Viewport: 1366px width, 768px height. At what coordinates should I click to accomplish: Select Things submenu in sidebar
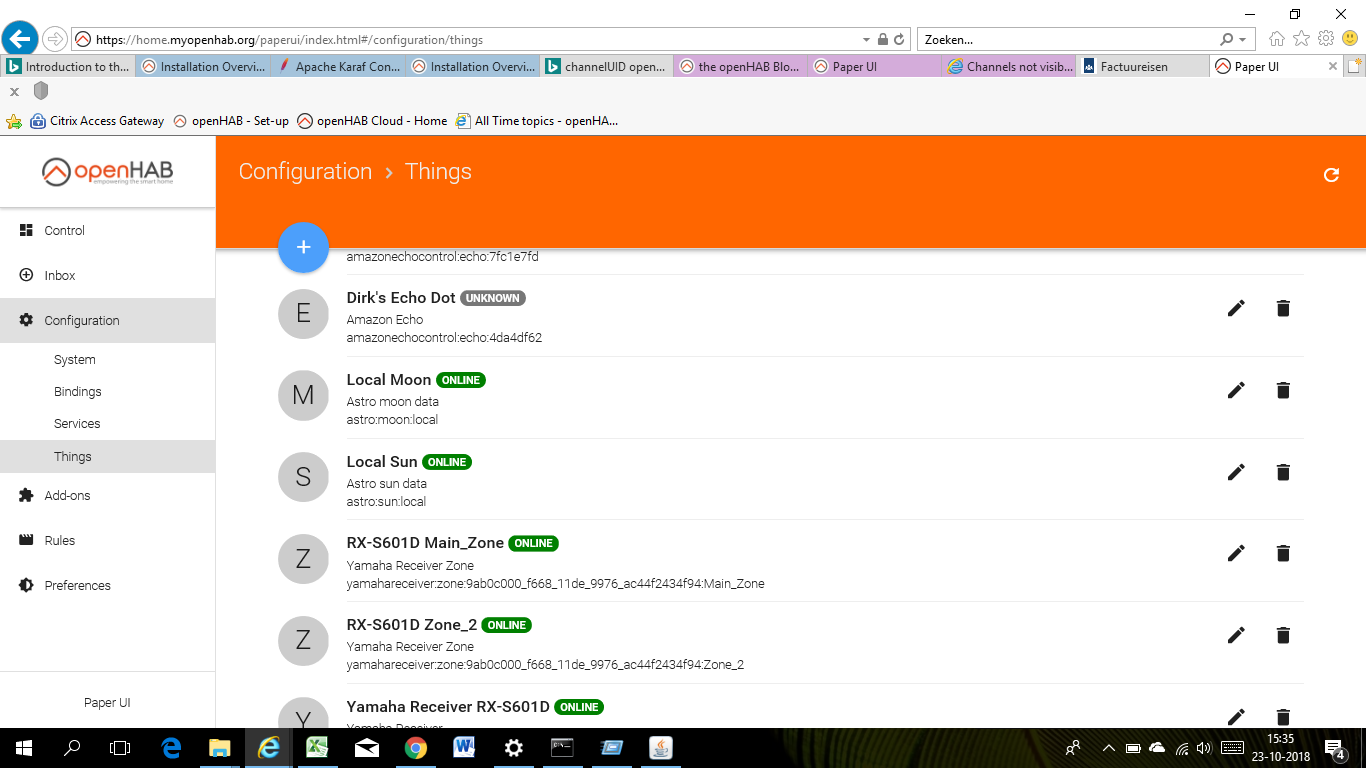tap(107, 456)
